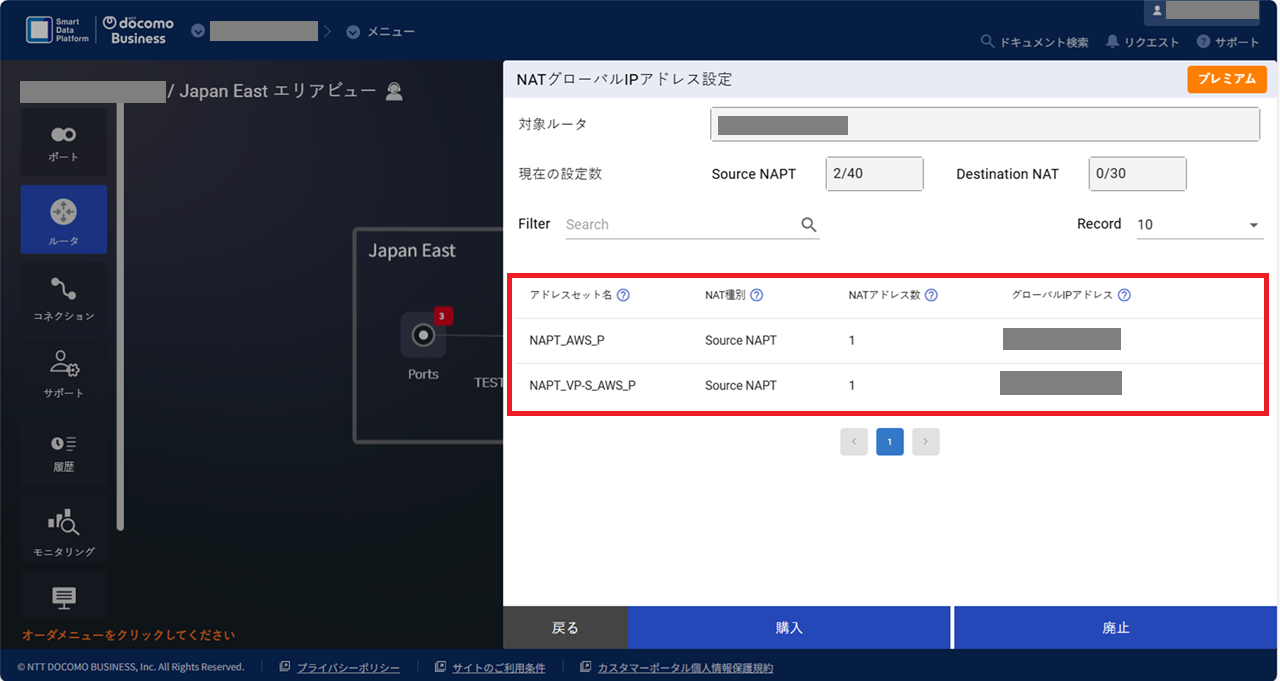Open the モニタリング sidebar icon
The image size is (1280, 681).
pos(63,531)
